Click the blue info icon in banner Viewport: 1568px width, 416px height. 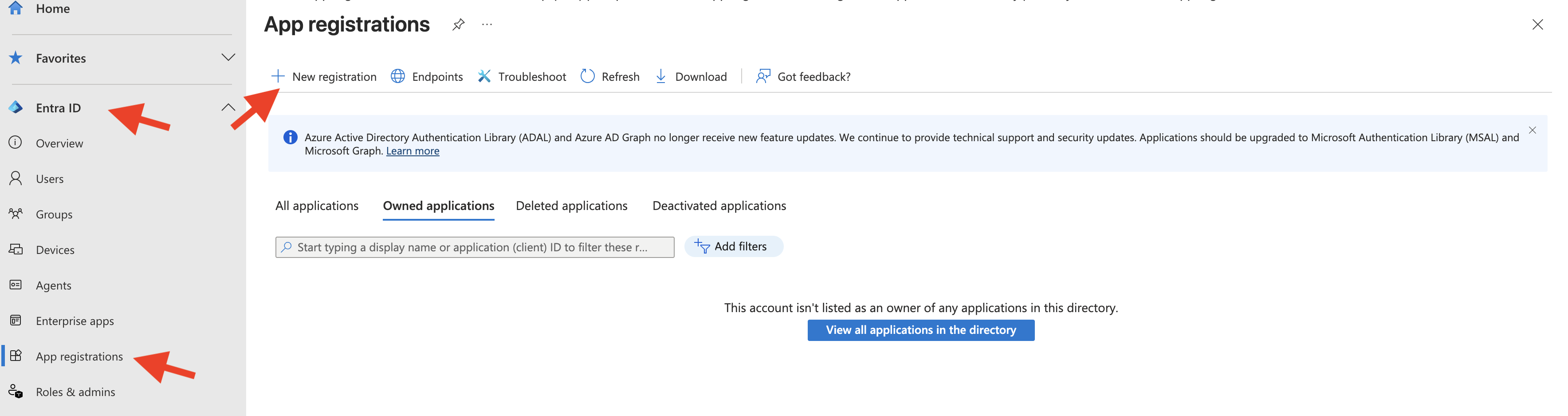pyautogui.click(x=291, y=138)
